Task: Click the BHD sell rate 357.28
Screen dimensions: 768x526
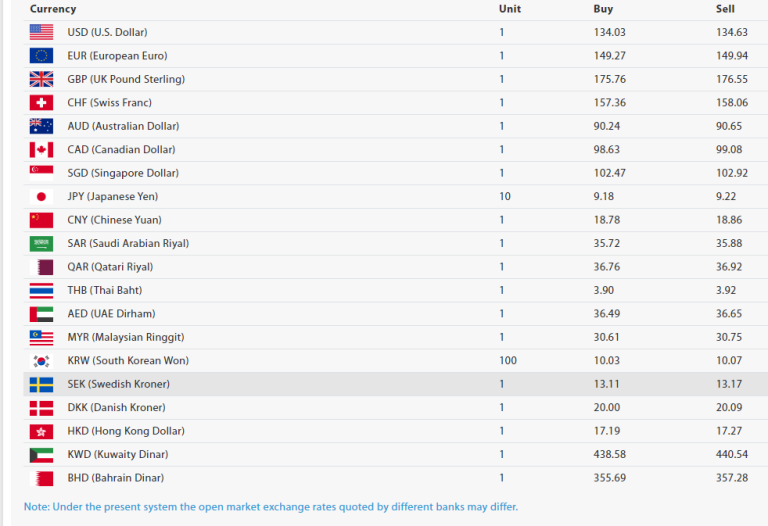Action: (x=732, y=478)
